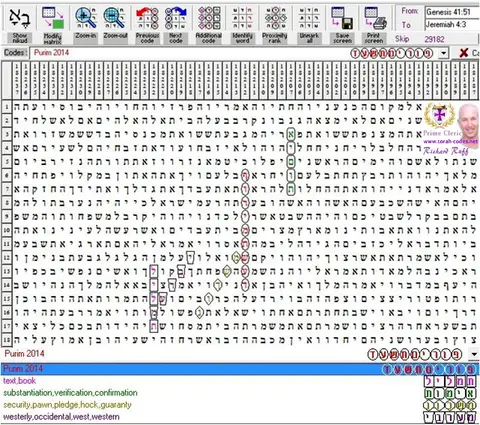The image size is (480, 425).
Task: Select the 'text,book' list entry
Action: 19,381
